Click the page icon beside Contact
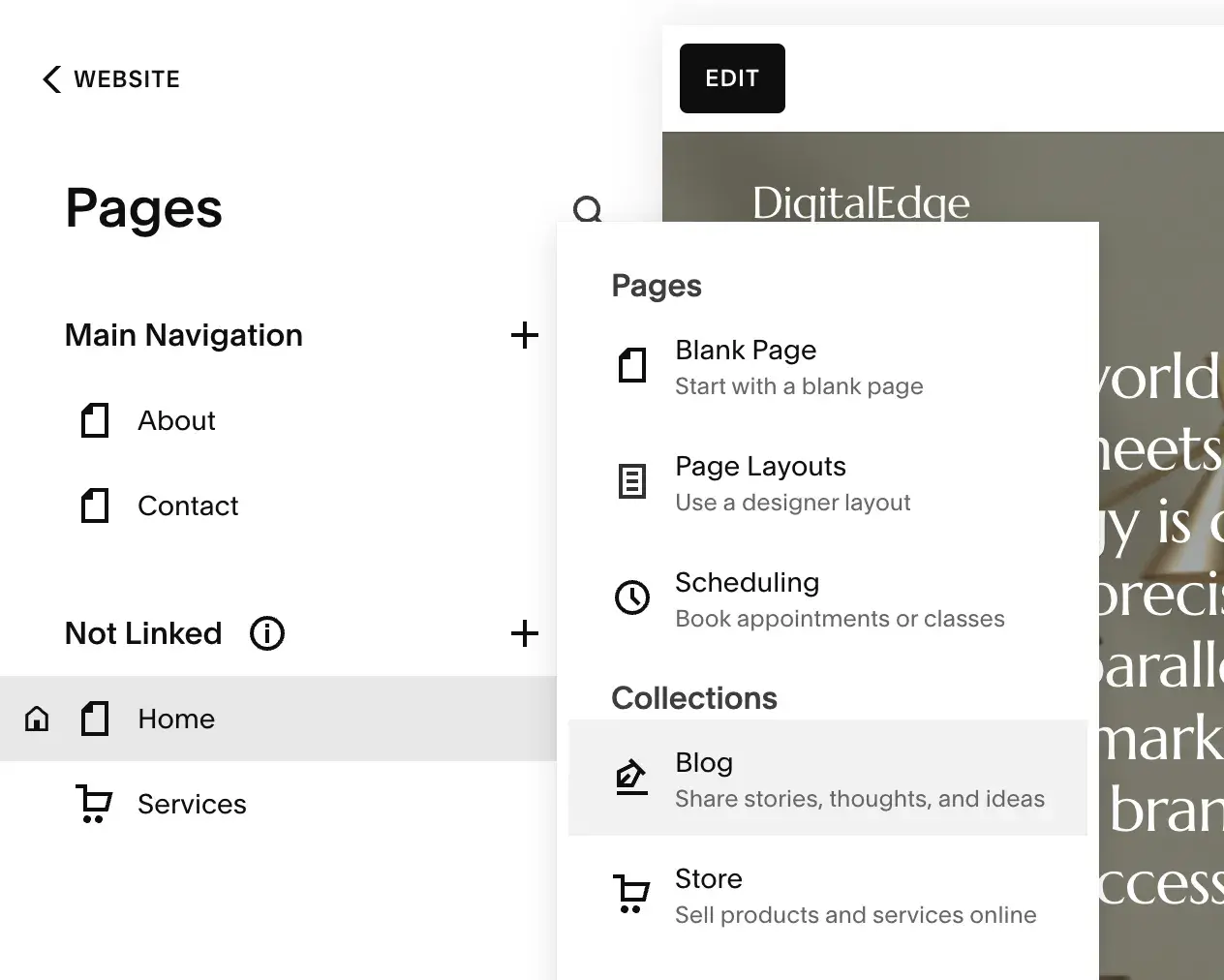The image size is (1224, 980). point(94,505)
